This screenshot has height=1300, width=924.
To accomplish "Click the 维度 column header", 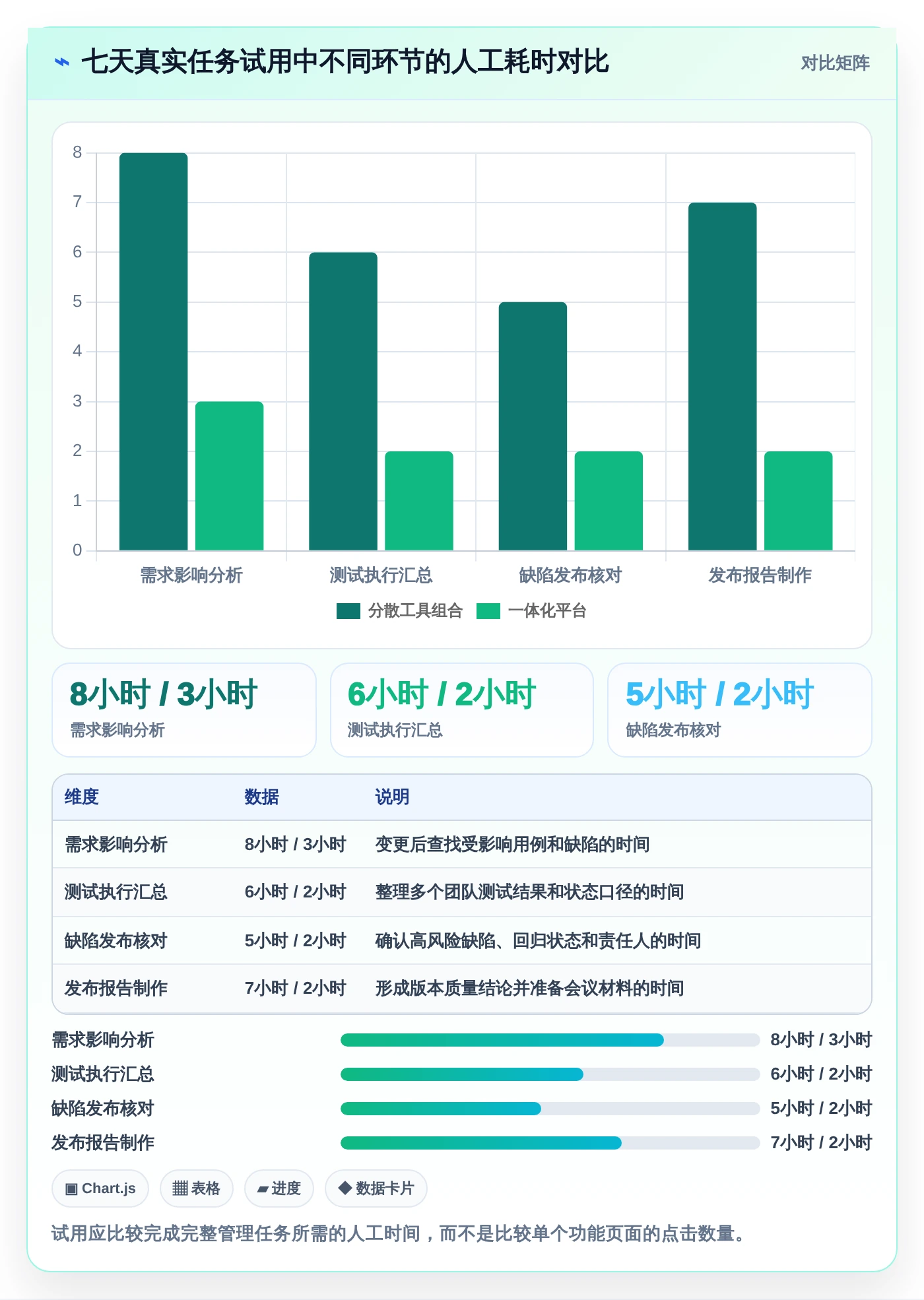I will [82, 797].
